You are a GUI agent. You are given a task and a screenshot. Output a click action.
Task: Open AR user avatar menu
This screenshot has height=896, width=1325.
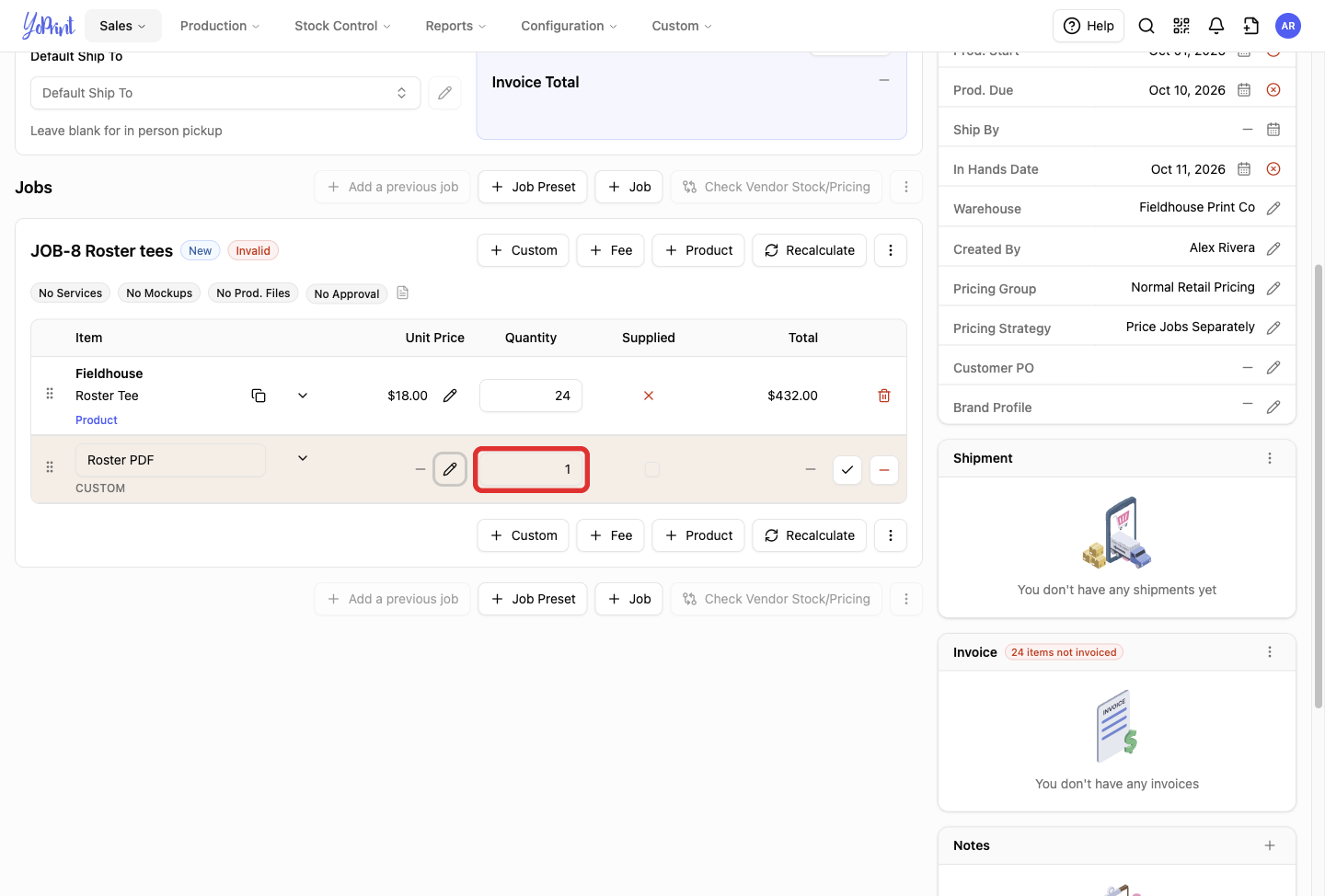(x=1288, y=26)
